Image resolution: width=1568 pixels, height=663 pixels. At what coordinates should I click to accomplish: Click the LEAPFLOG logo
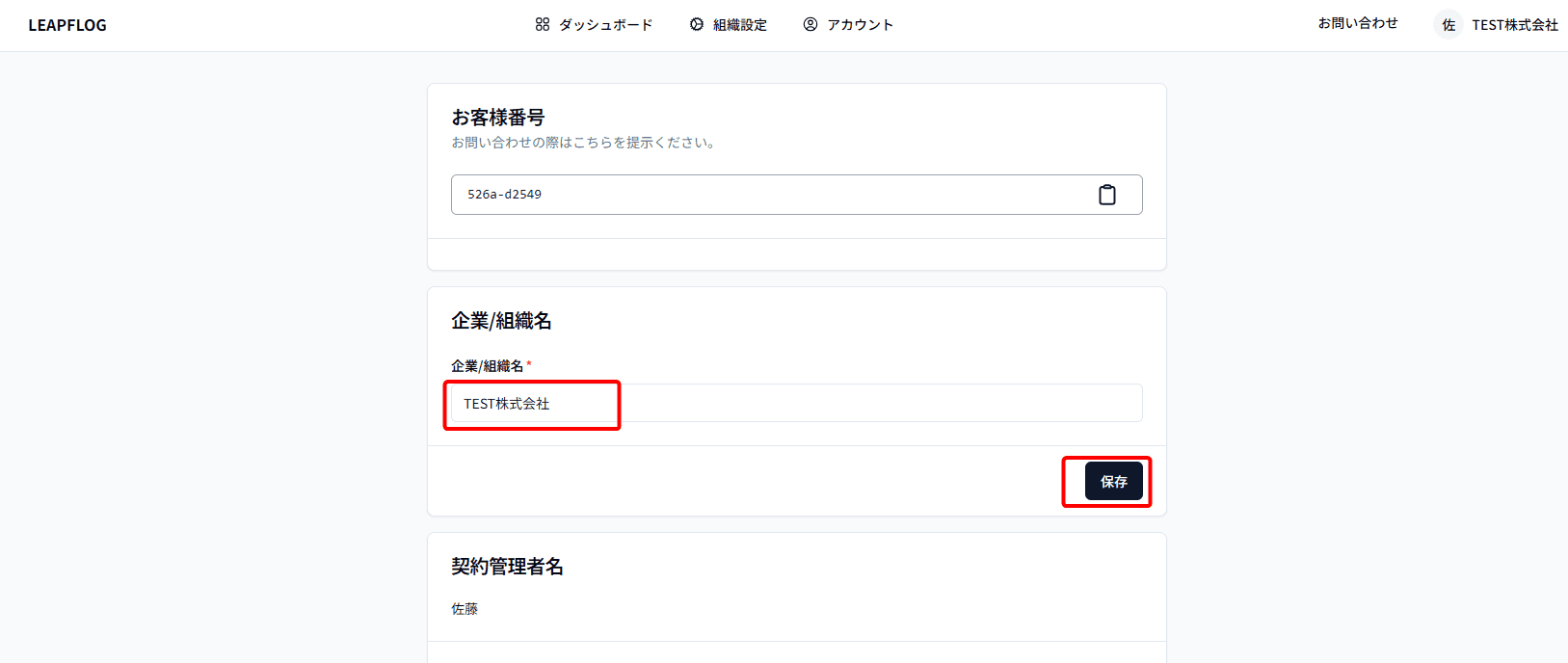pyautogui.click(x=67, y=25)
